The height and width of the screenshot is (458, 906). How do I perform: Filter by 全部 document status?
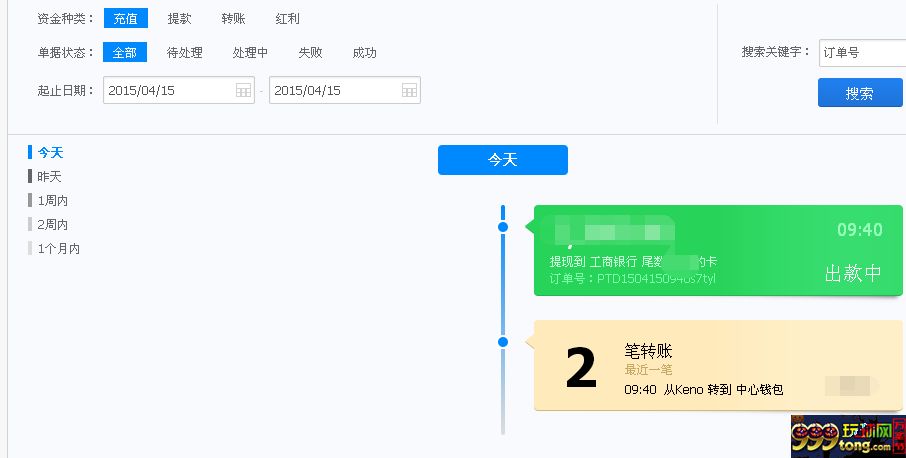(125, 53)
